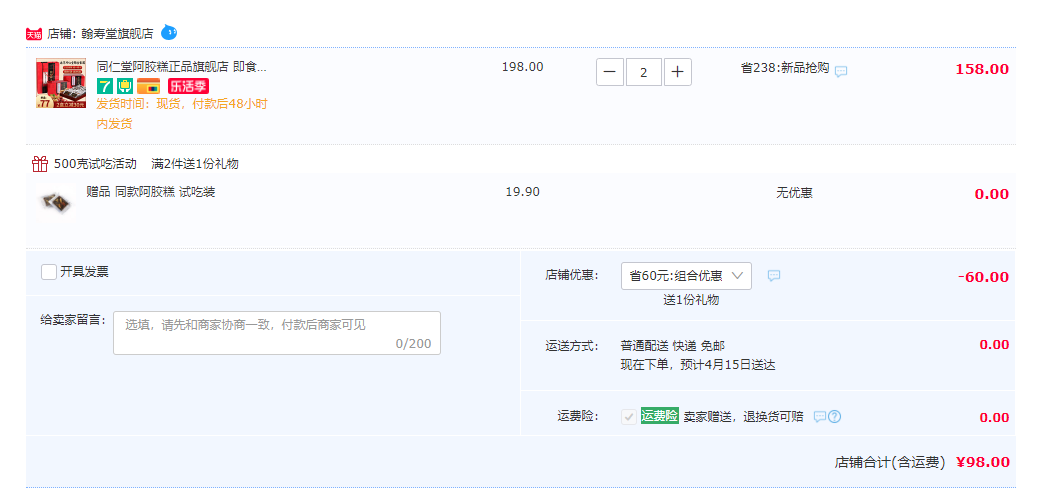
Task: Click the chat bubble icon in 运费险 row
Action: [x=820, y=416]
